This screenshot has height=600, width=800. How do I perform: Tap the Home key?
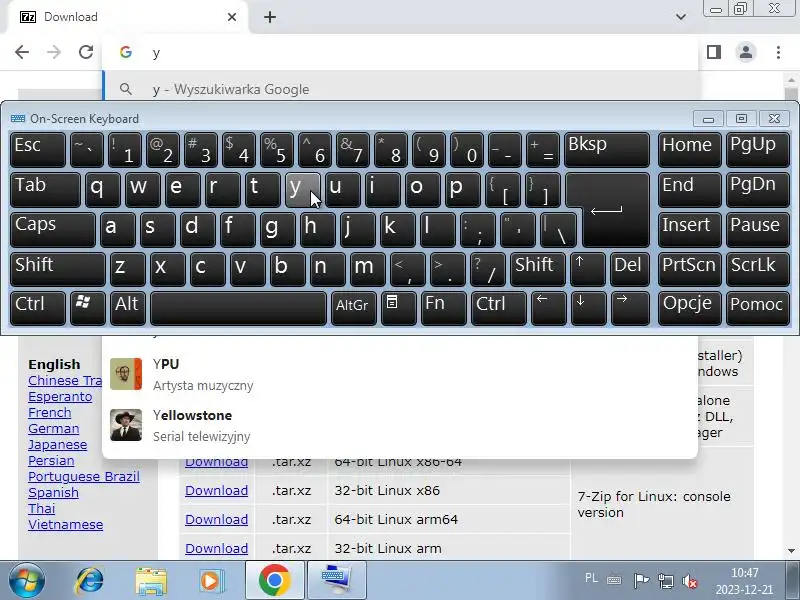[689, 149]
